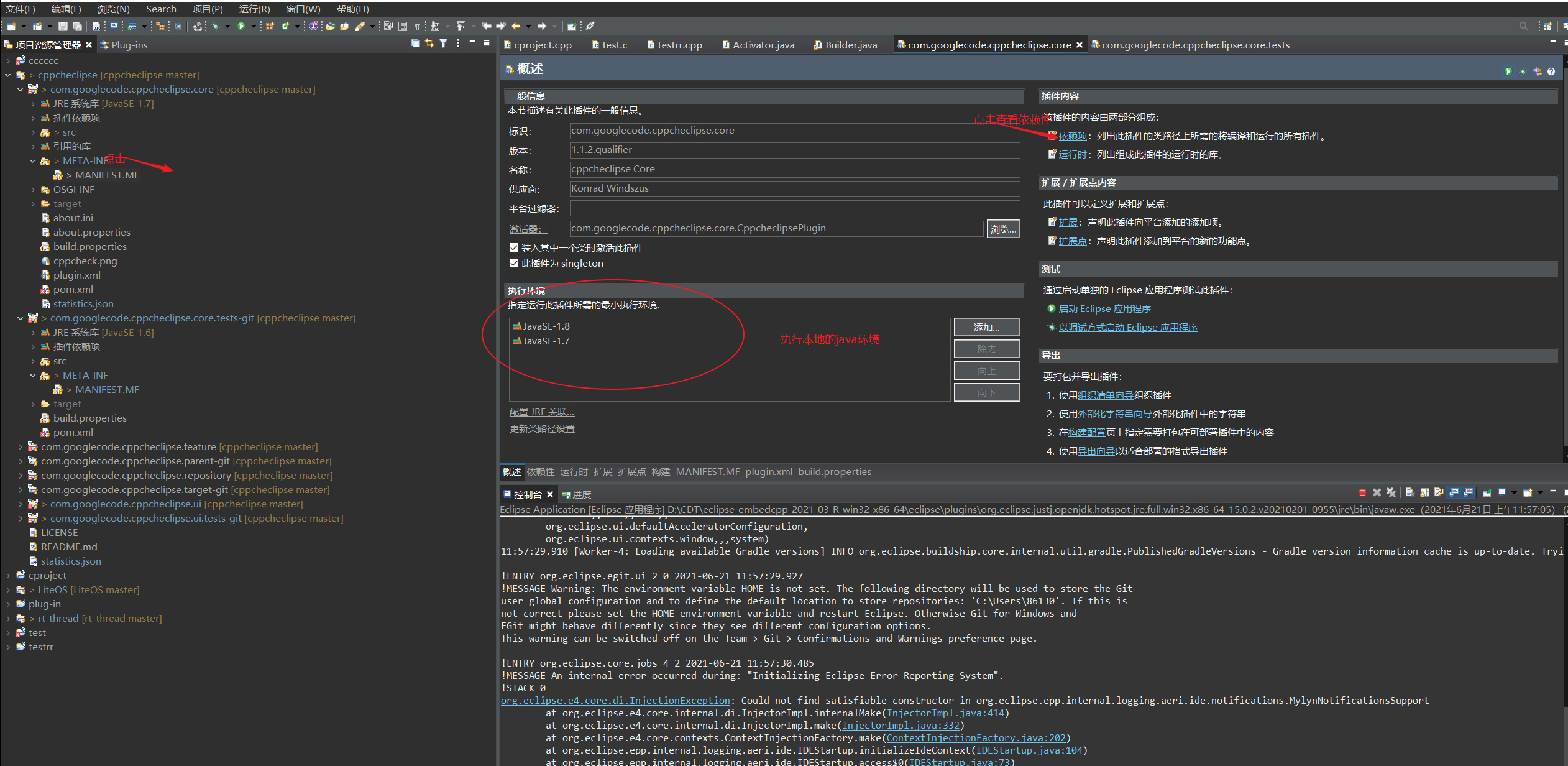
Task: Click the help question mark icon in overview header
Action: click(x=1551, y=72)
